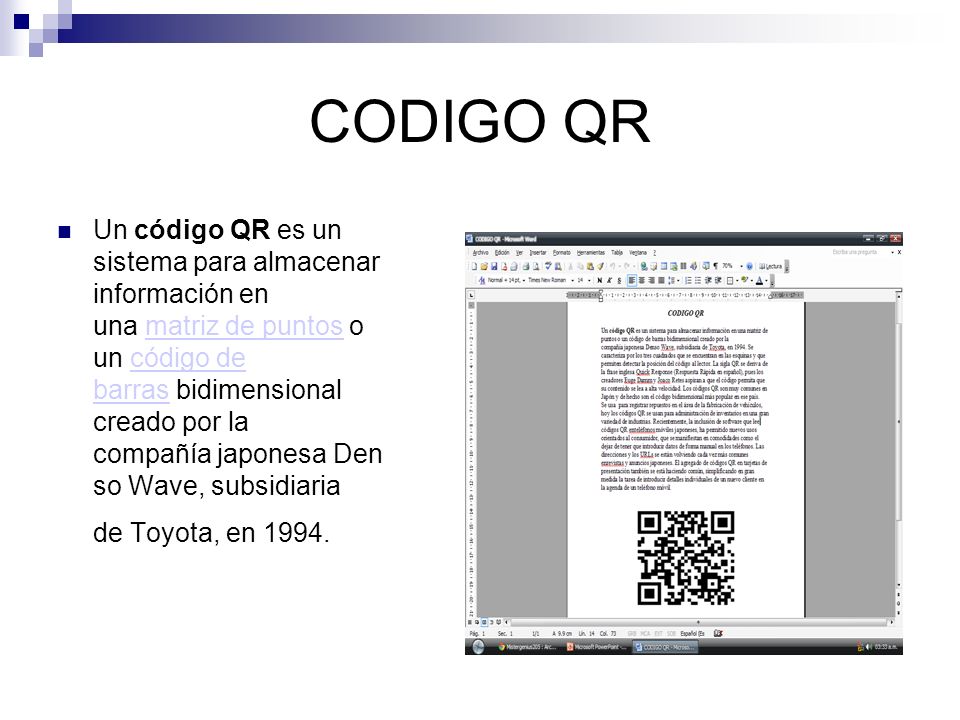Viewport: 960px width, 720px height.
Task: Open the Ventana menu
Action: click(x=638, y=253)
